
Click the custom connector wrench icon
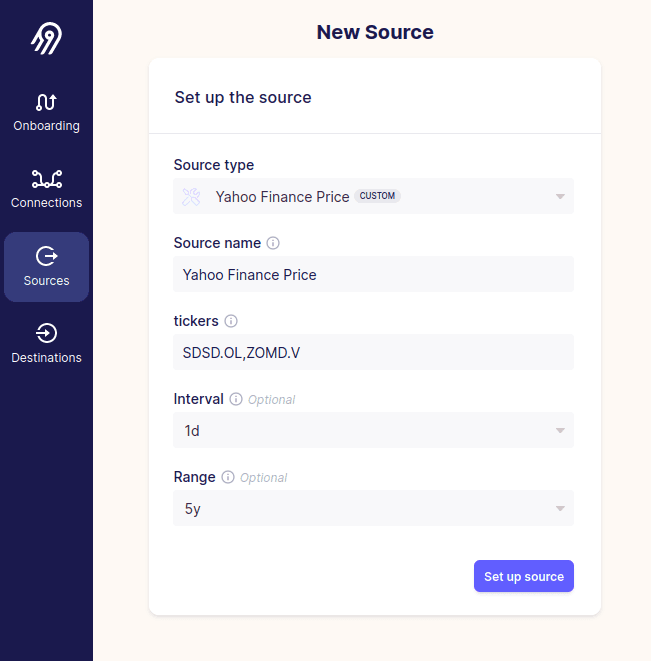point(191,197)
